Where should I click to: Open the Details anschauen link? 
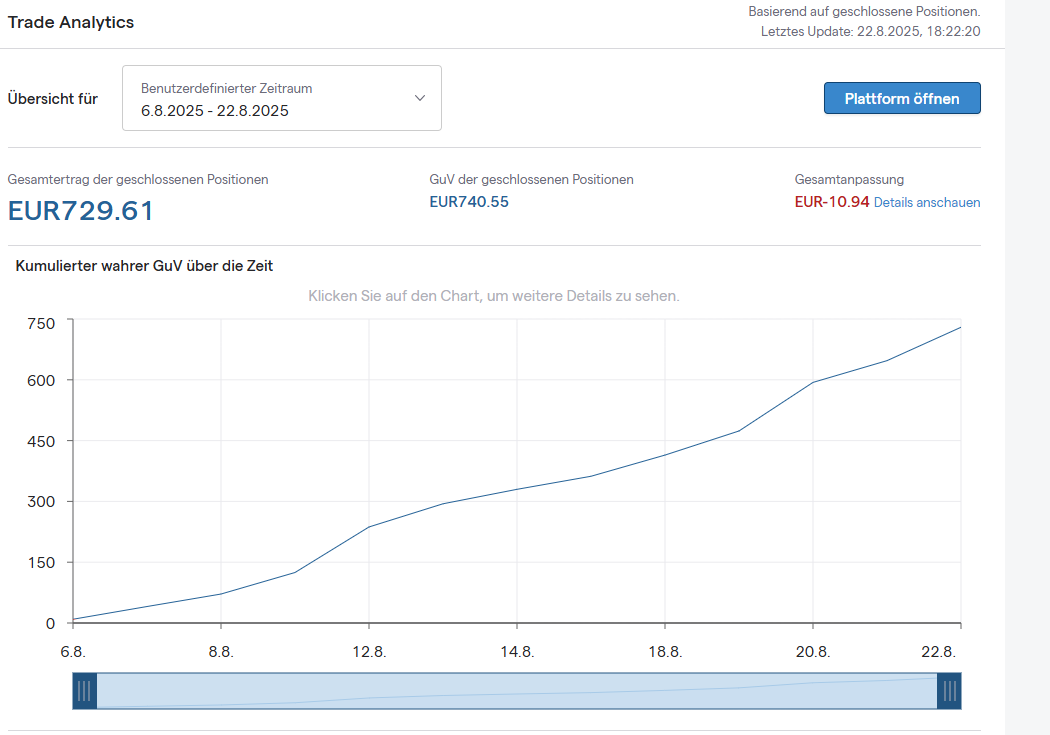click(927, 202)
